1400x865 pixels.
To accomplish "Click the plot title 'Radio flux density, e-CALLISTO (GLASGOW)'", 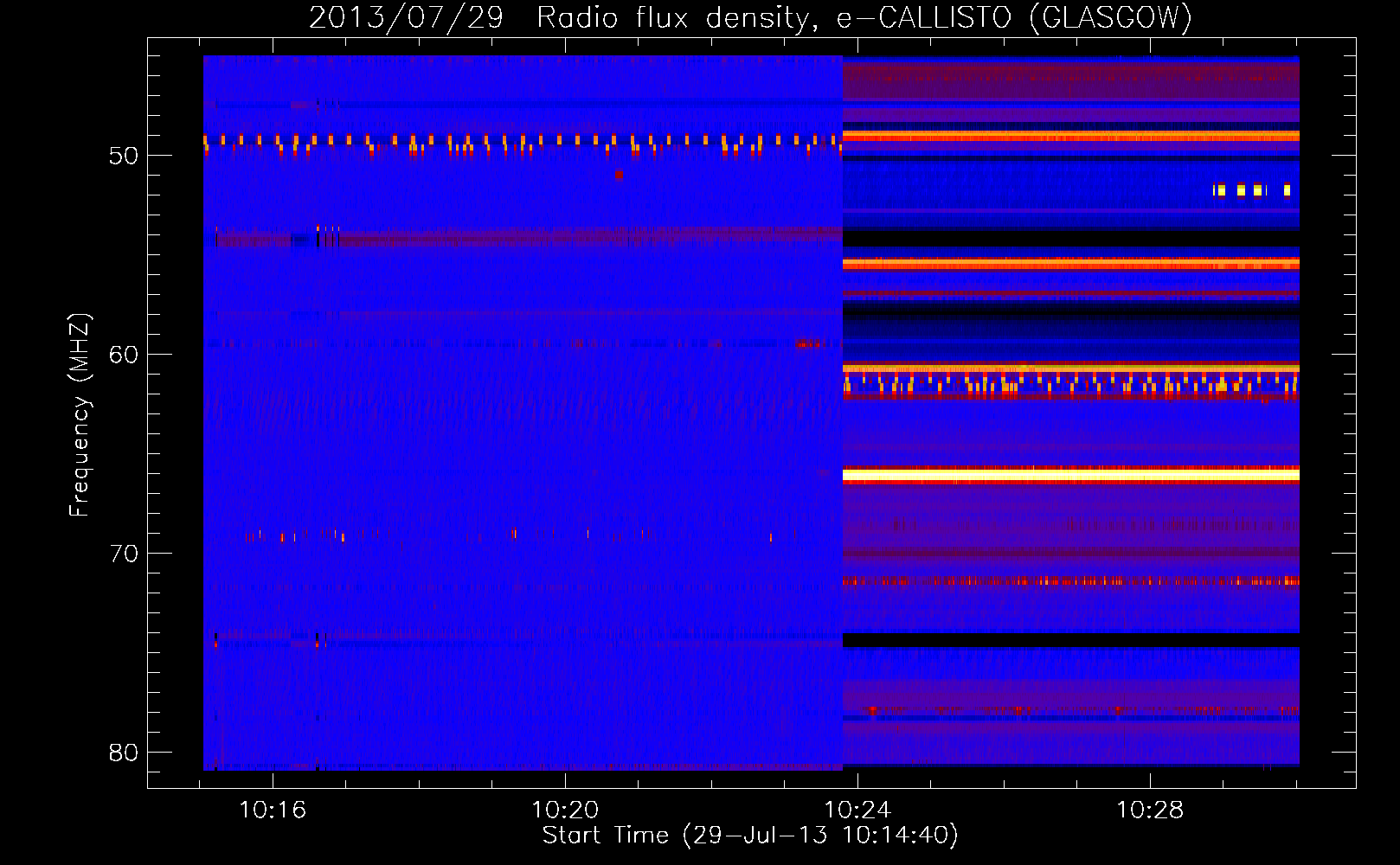I will (x=864, y=17).
